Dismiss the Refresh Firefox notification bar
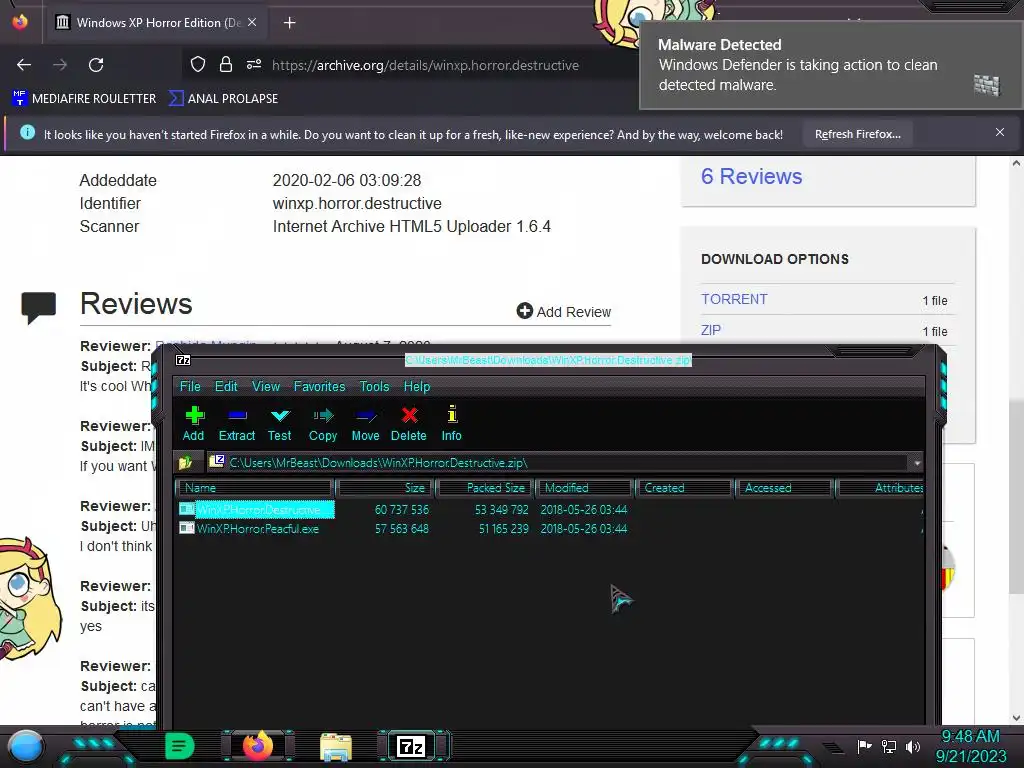This screenshot has height=768, width=1024. click(1000, 133)
